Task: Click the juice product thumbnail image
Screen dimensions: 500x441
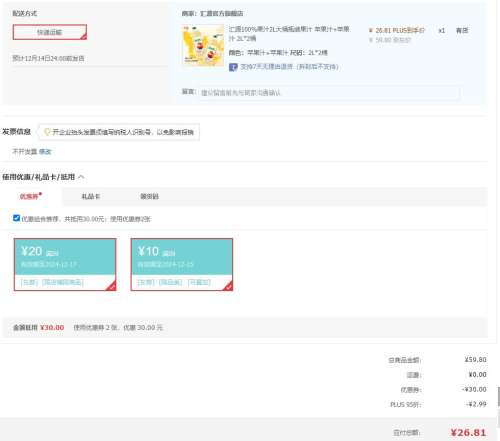Action: (x=203, y=46)
